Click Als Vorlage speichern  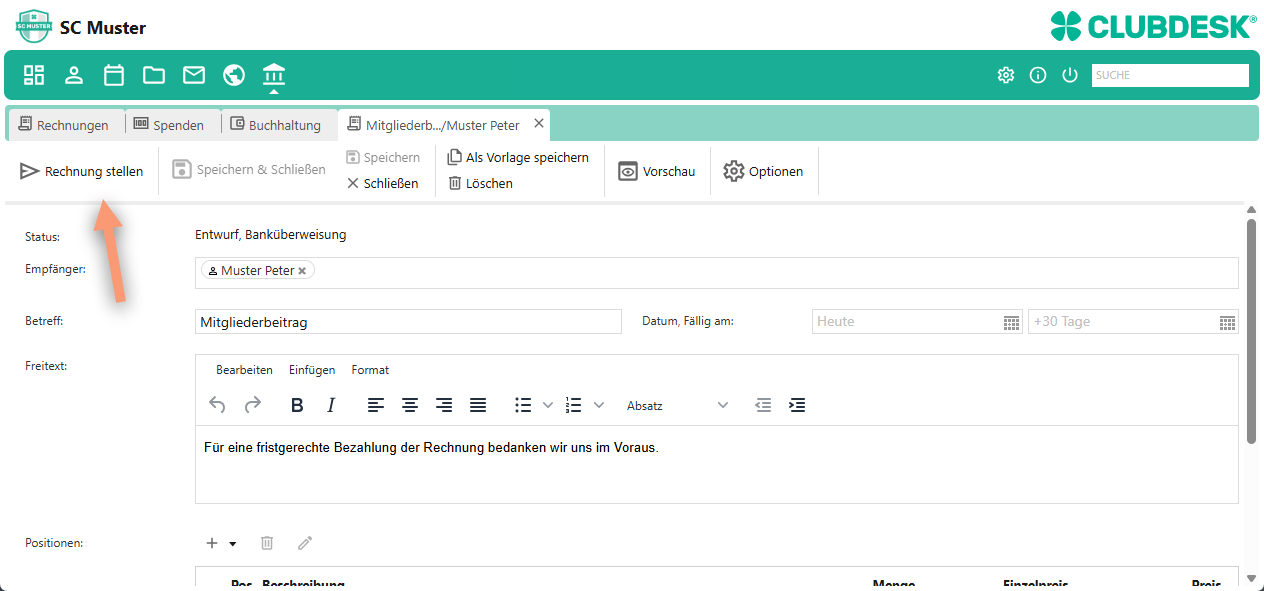(x=518, y=158)
